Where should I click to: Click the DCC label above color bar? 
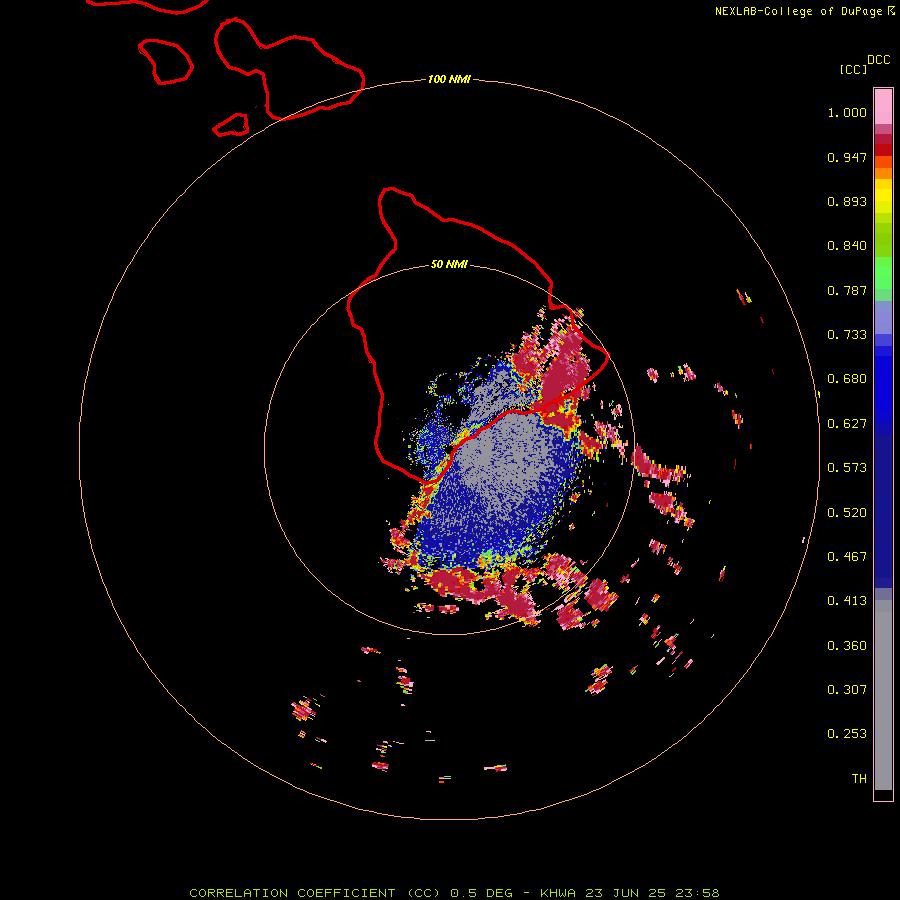coord(878,60)
